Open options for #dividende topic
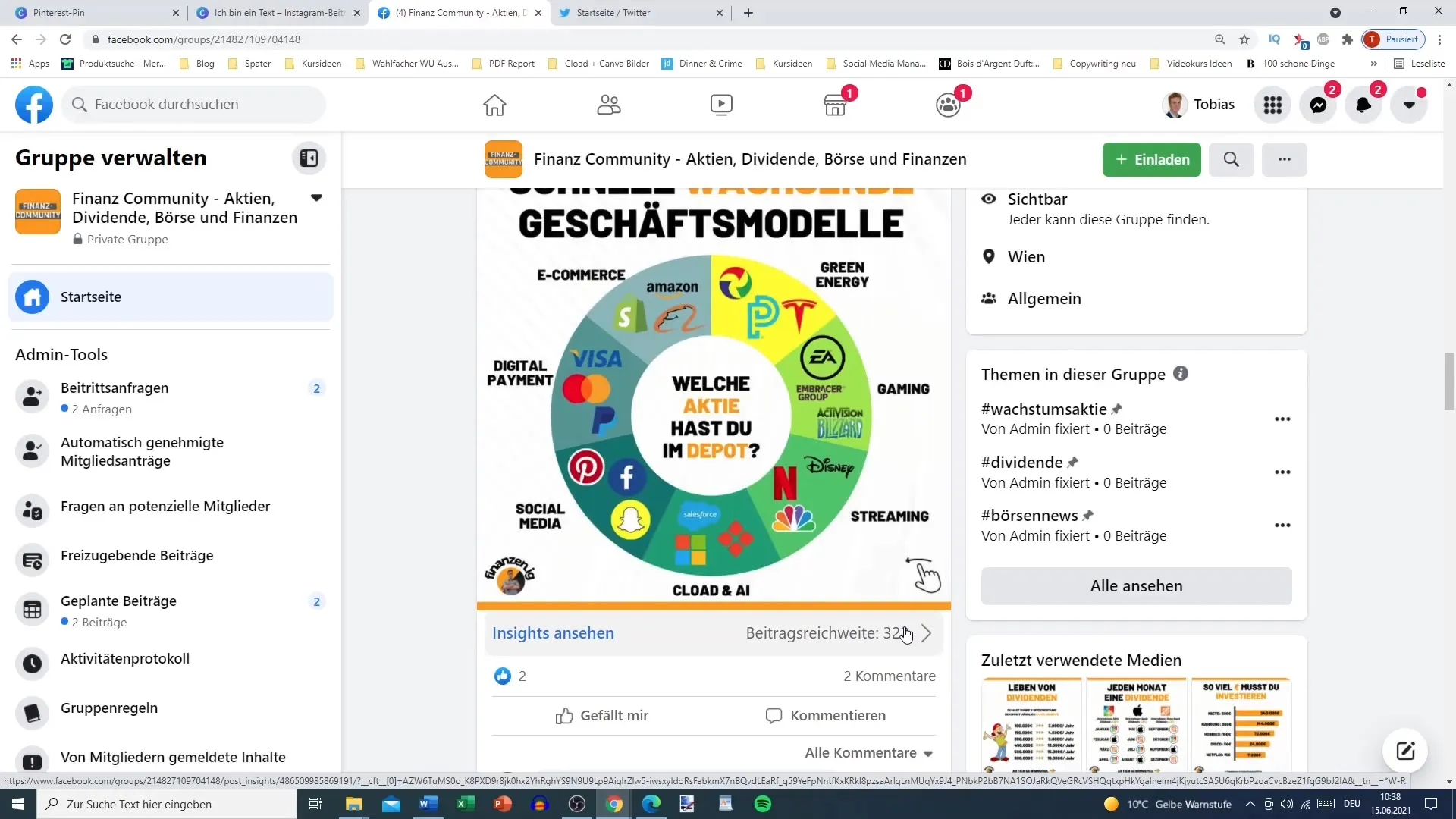1456x819 pixels. [1282, 472]
